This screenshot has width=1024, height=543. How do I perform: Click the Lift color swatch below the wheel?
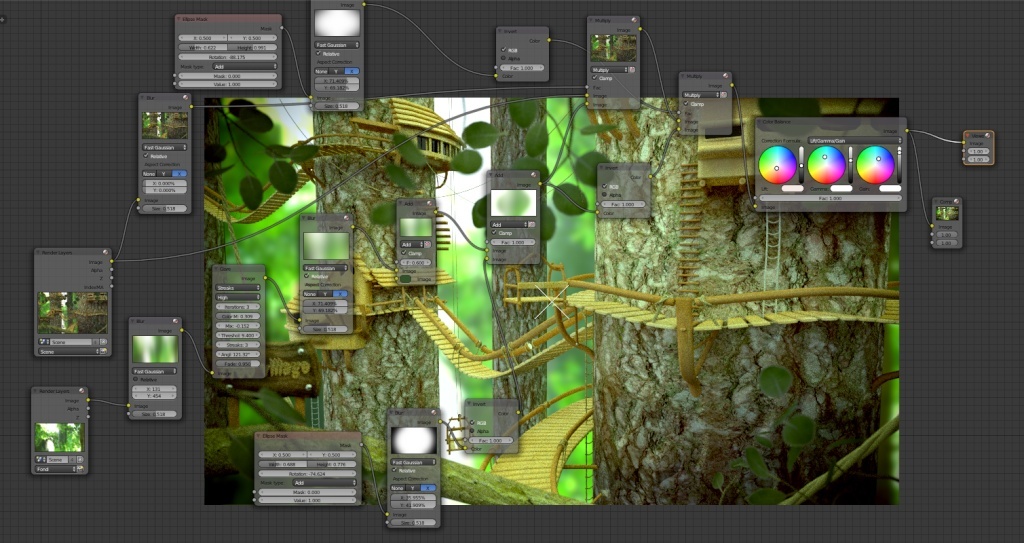pyautogui.click(x=792, y=188)
